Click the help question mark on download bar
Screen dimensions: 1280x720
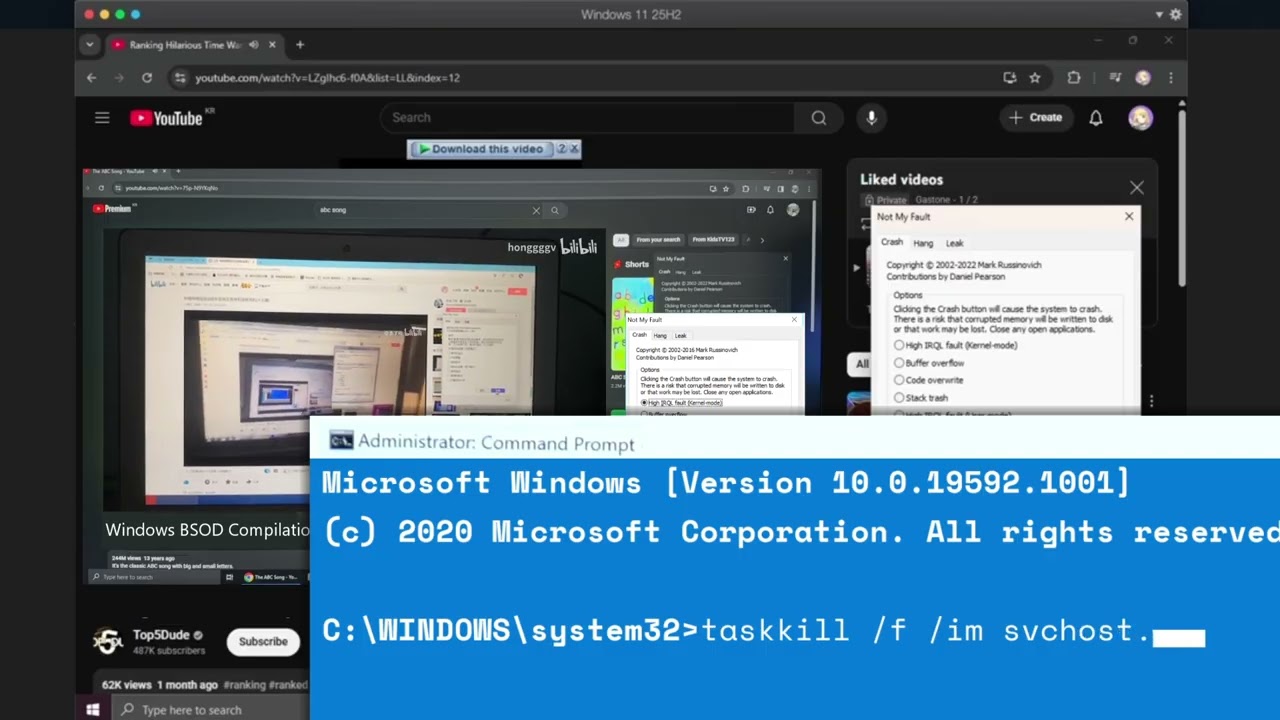tap(561, 149)
